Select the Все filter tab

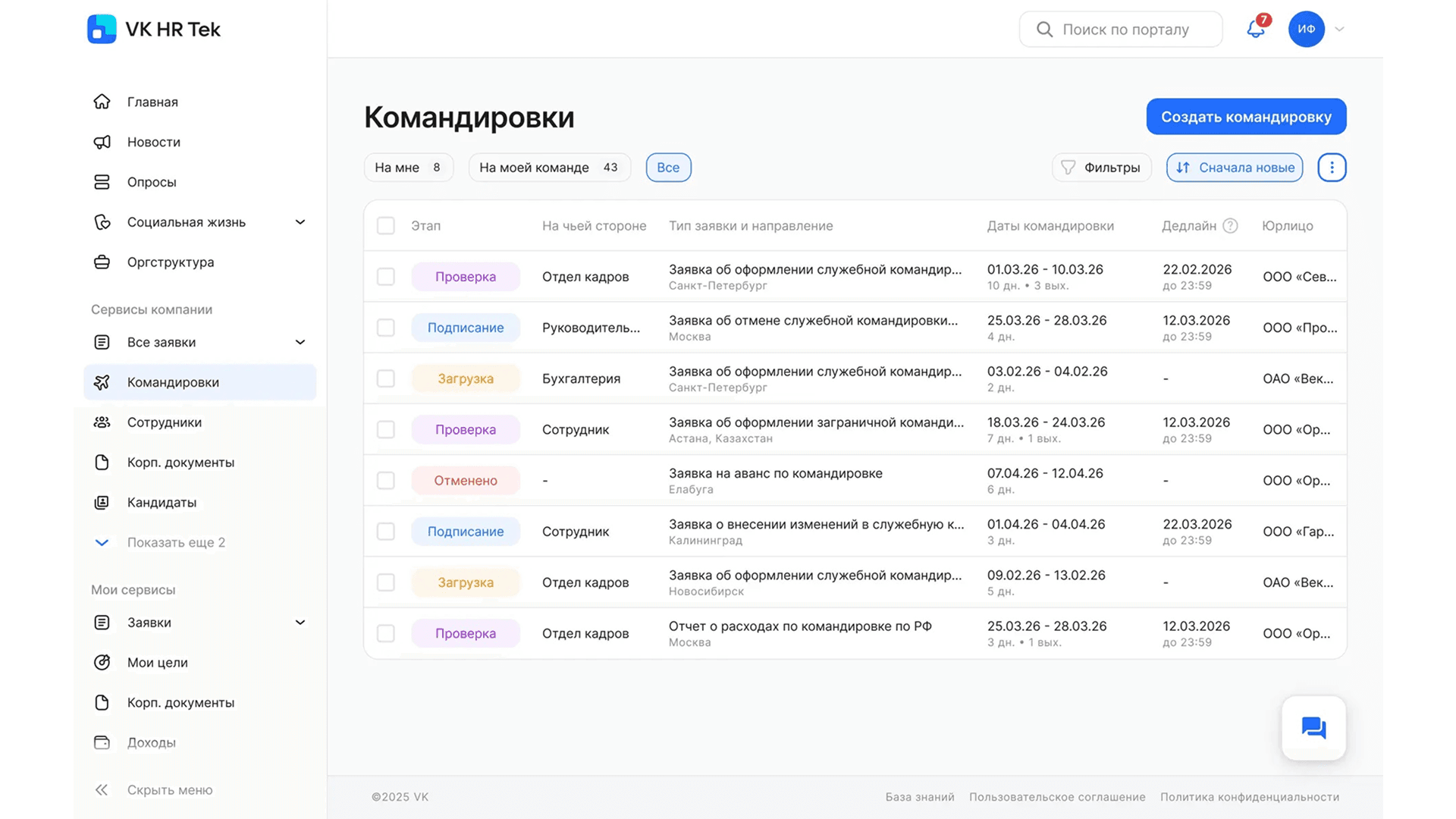pyautogui.click(x=668, y=168)
